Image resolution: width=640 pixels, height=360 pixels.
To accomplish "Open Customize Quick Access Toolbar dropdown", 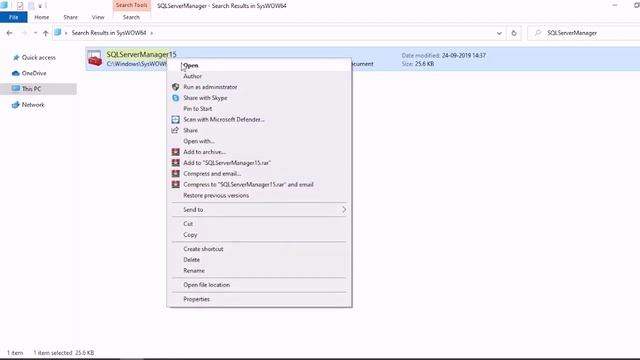I will coord(40,6).
